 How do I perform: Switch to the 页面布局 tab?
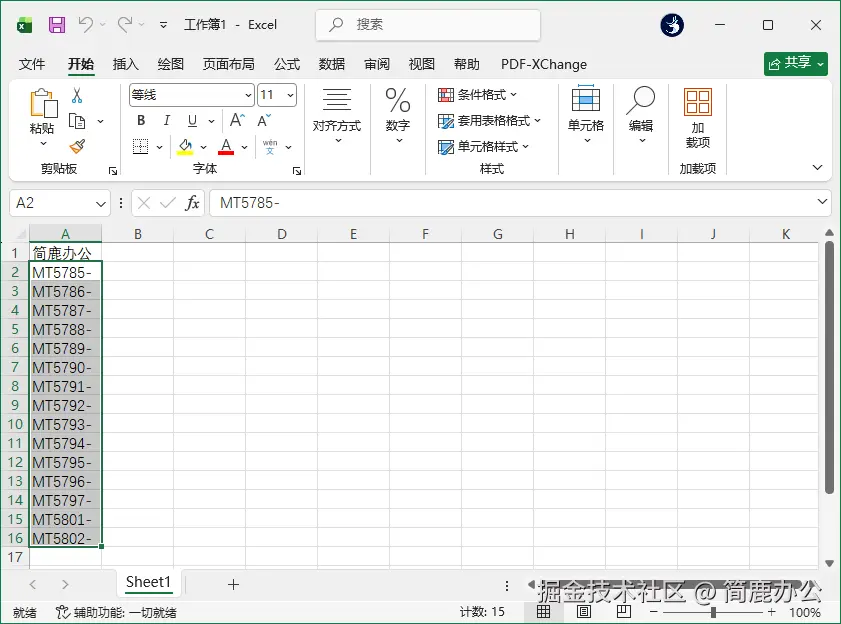(228, 64)
